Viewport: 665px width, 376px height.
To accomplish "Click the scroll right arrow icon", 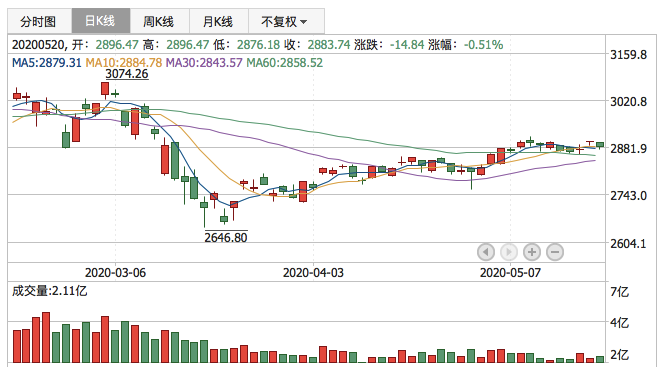I will 509,252.
